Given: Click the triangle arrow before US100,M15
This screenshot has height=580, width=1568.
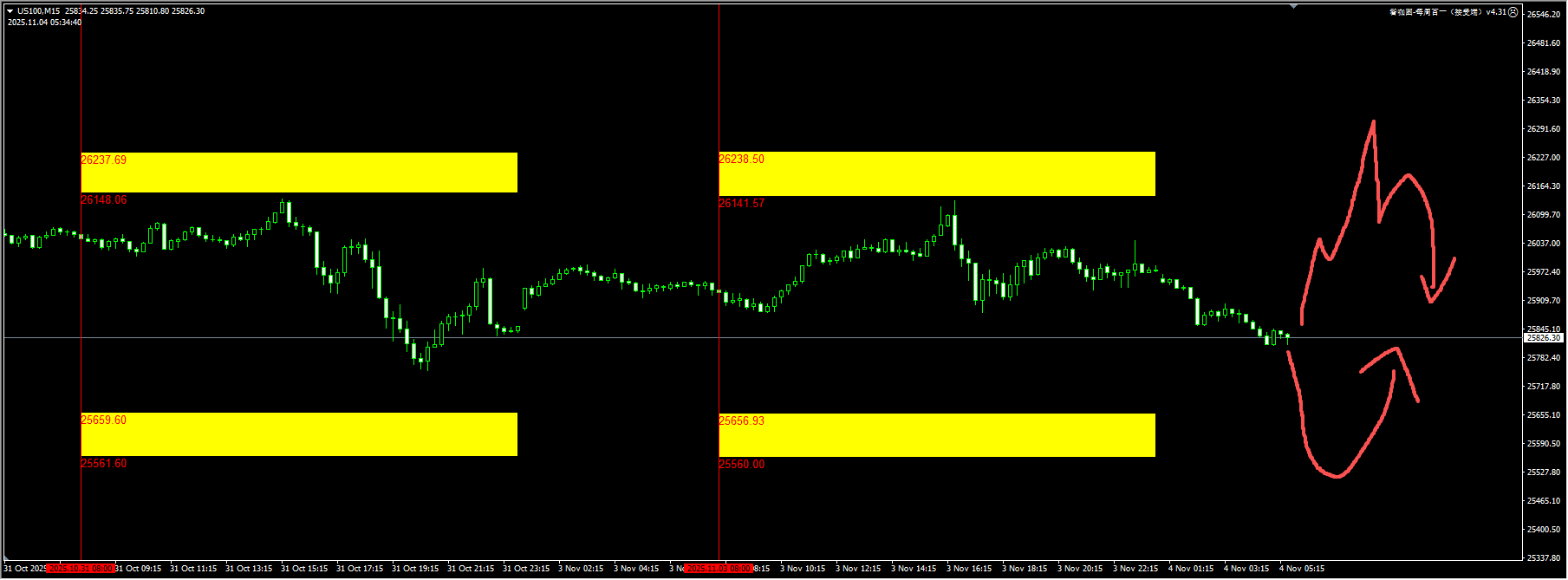Looking at the screenshot, I should tap(10, 11).
